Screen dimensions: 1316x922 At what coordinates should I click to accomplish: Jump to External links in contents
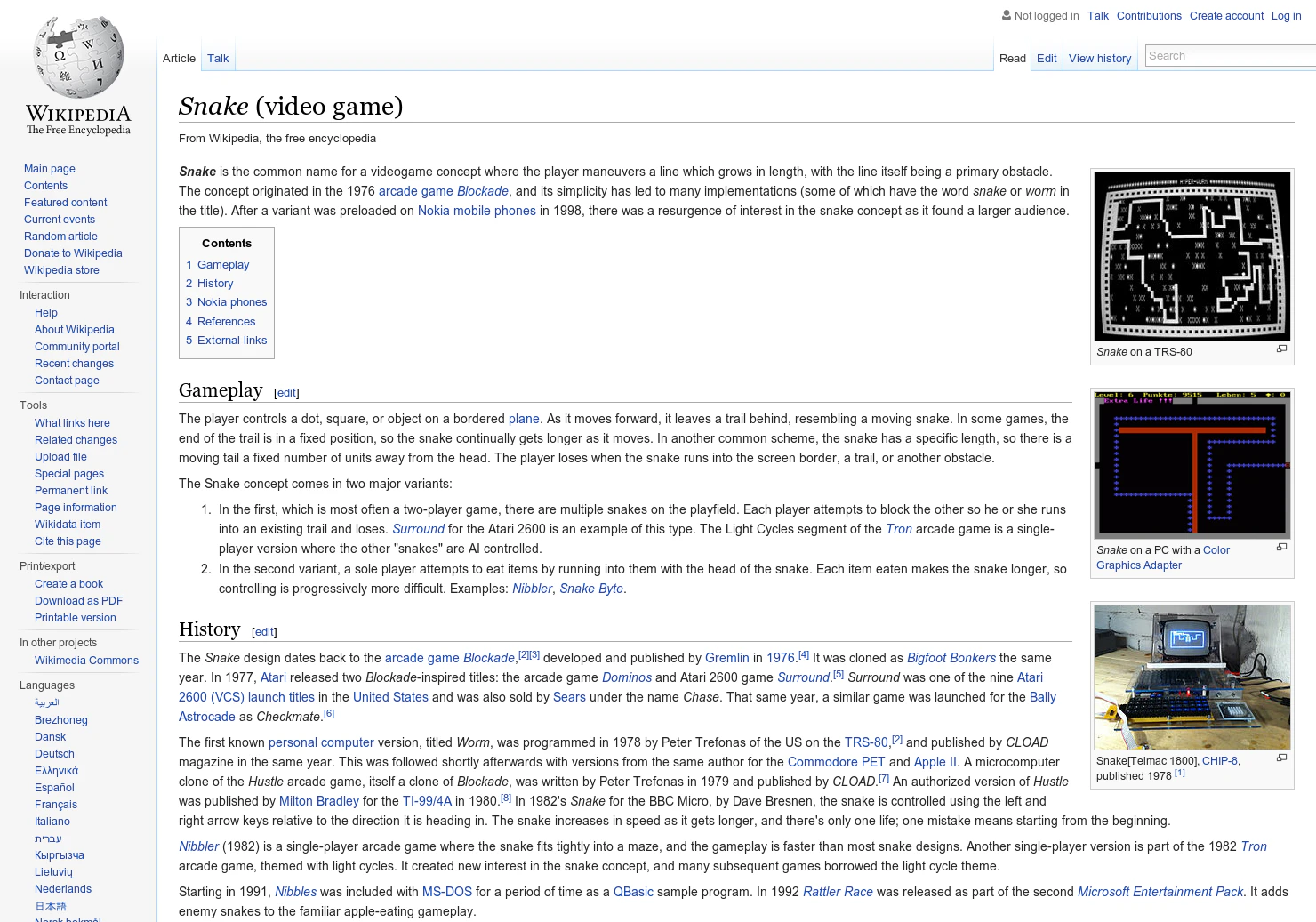point(227,341)
